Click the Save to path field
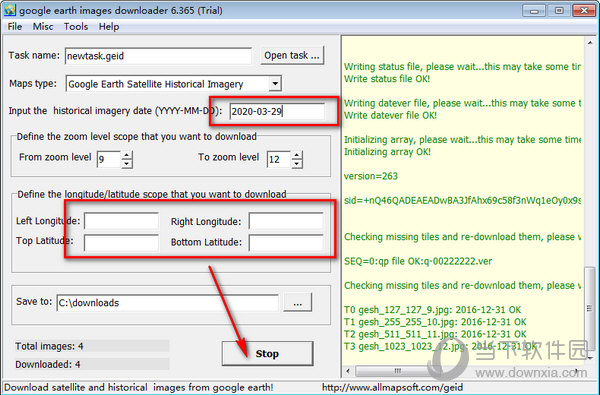600x395 pixels. (x=168, y=303)
